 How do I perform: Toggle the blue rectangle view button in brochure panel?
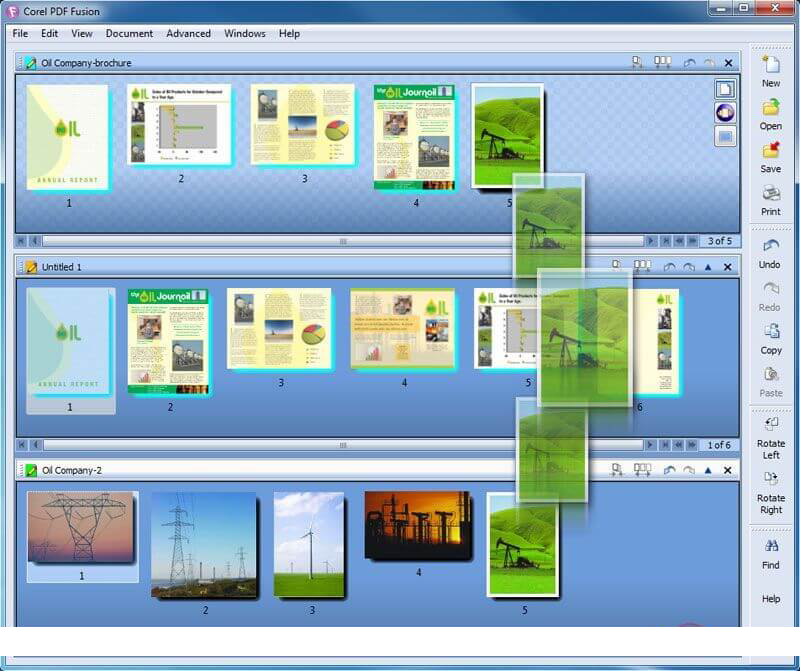pyautogui.click(x=725, y=136)
